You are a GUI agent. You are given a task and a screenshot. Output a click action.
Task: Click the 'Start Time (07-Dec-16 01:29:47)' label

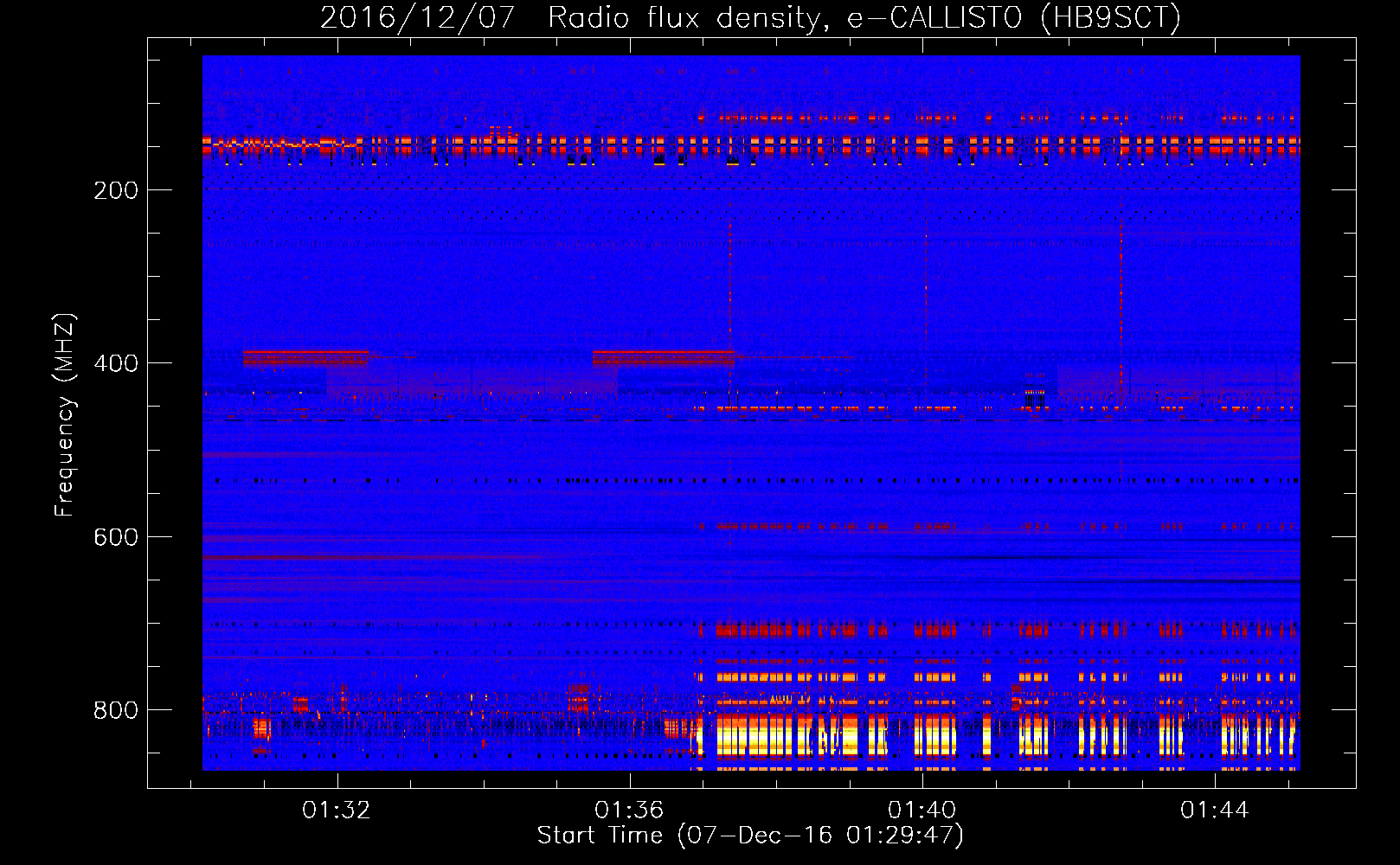point(750,836)
